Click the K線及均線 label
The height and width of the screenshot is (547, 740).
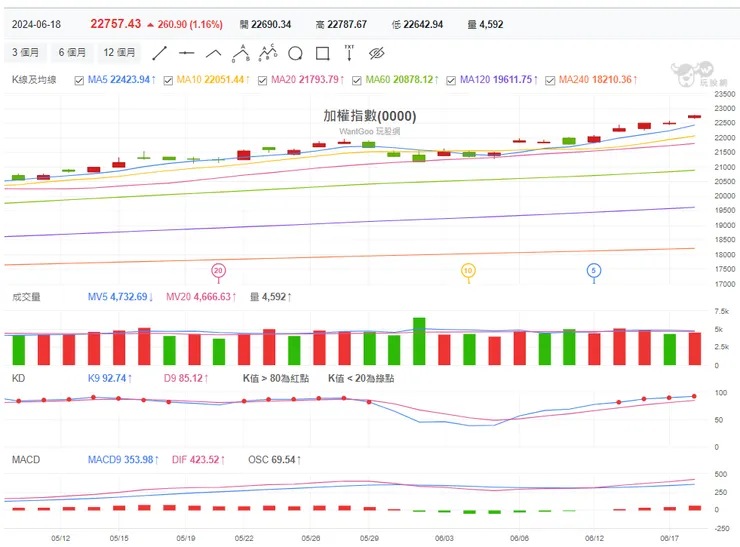coord(34,80)
